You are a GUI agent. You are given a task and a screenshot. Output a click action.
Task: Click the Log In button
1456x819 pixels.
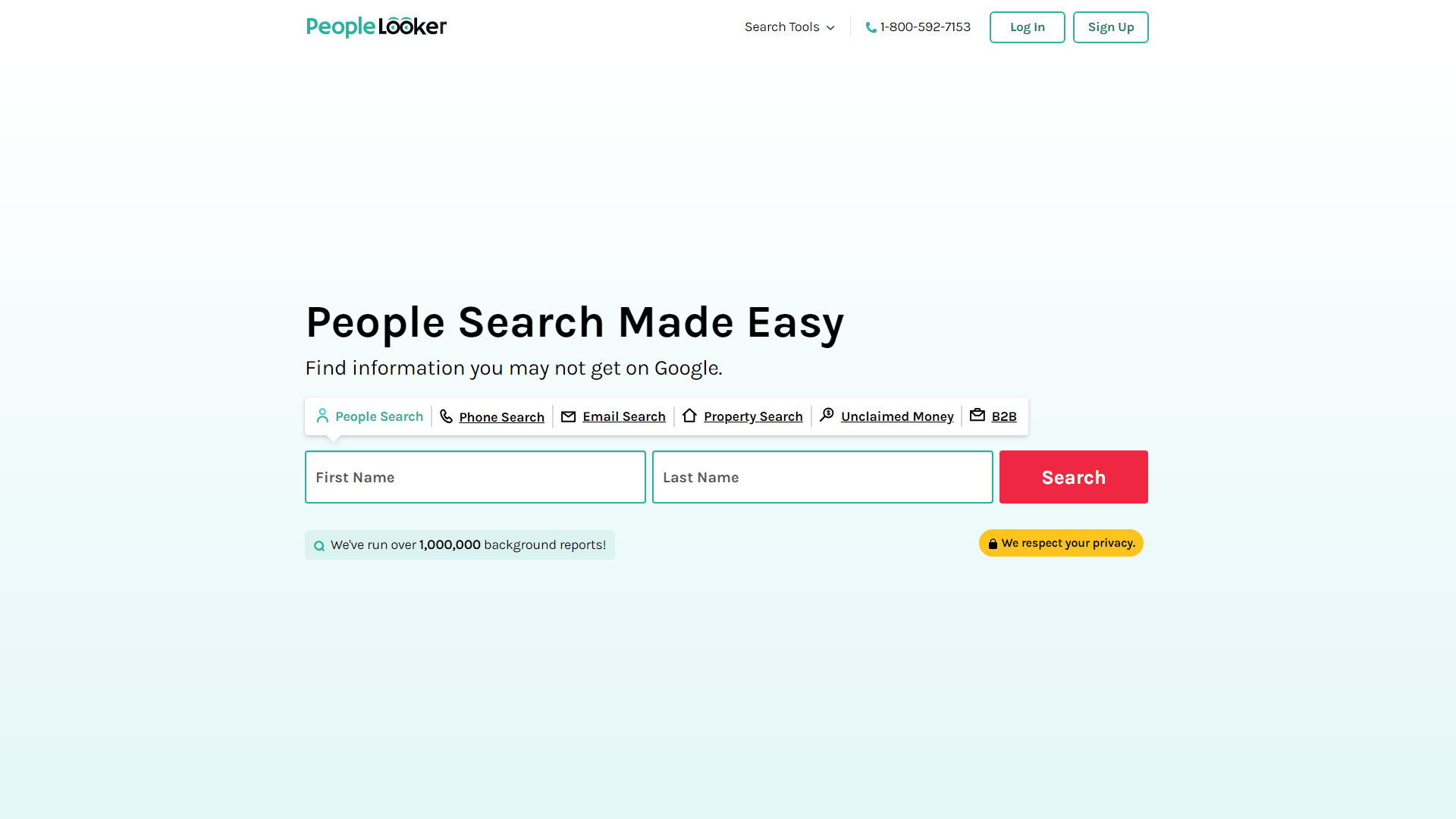pyautogui.click(x=1027, y=27)
